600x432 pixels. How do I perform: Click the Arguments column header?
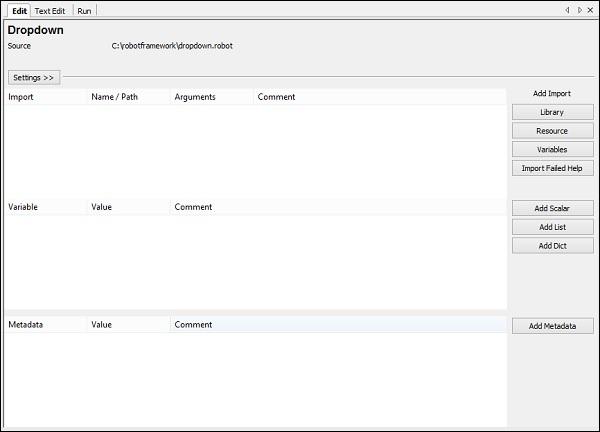(x=212, y=97)
